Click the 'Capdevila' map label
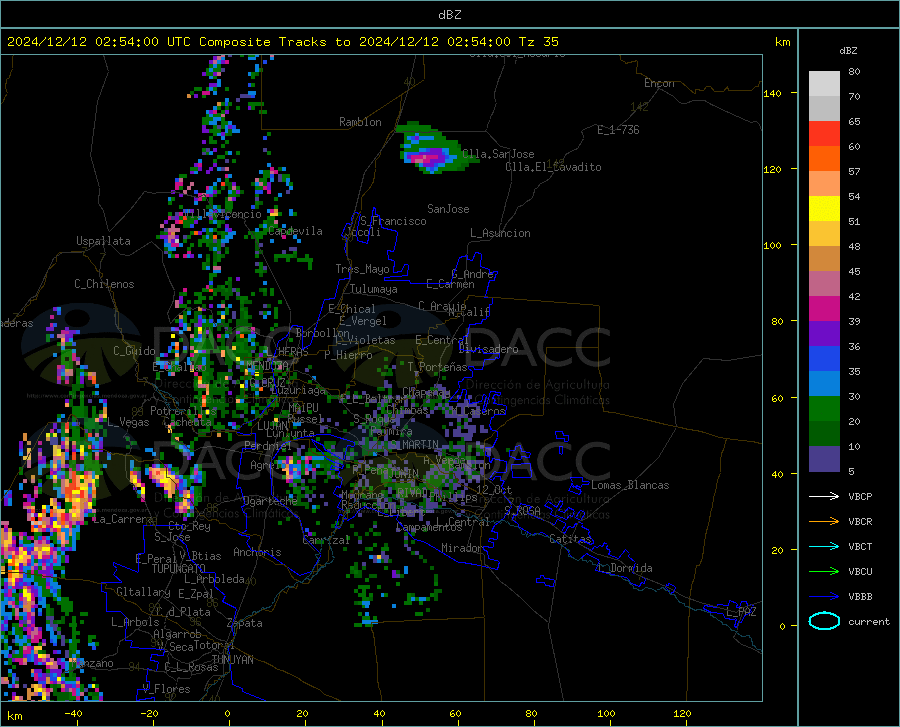The height and width of the screenshot is (727, 900). pos(296,231)
